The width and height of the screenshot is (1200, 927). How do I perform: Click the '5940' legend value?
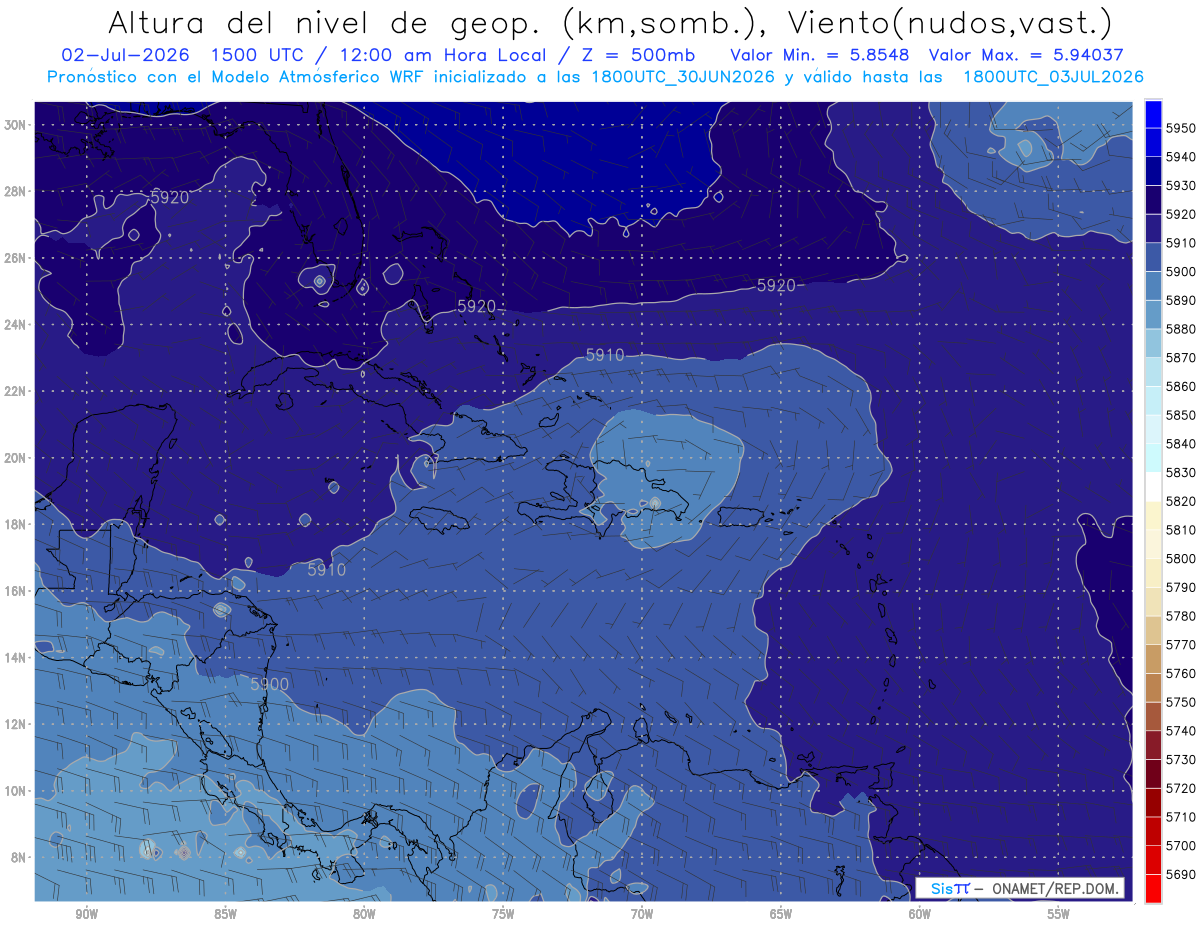(x=1180, y=157)
